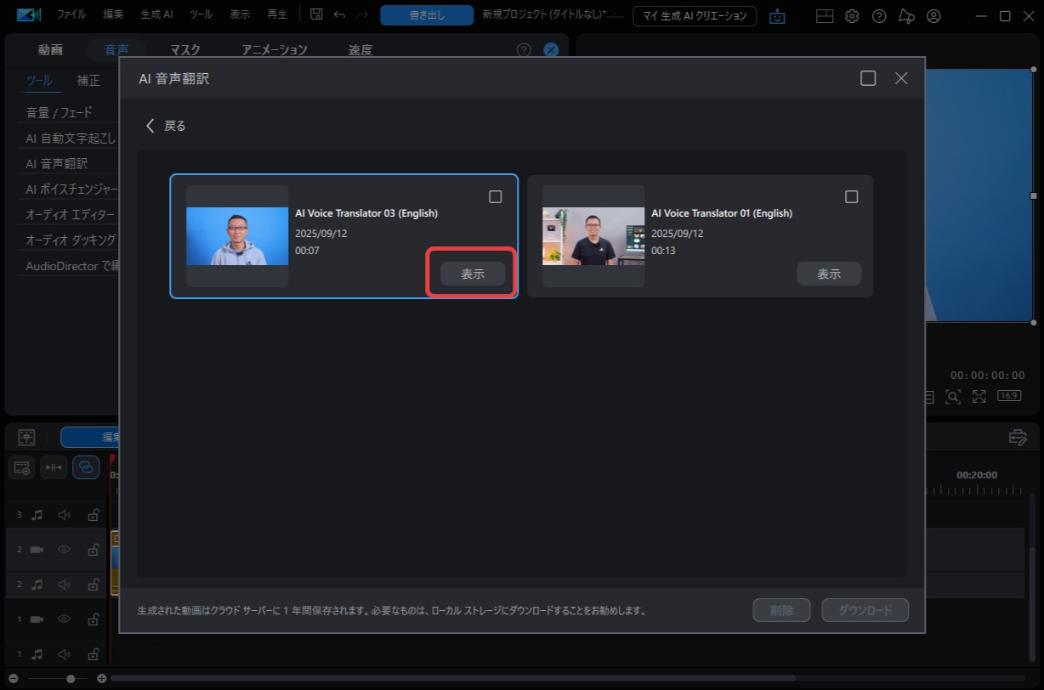The image size is (1044, 690).
Task: Switch to the 補正 tab
Action: pos(86,81)
